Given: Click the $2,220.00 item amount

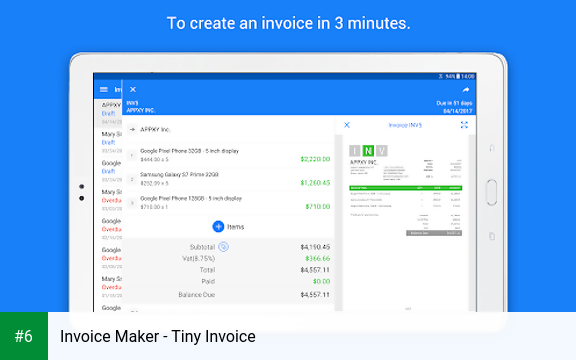Looking at the screenshot, I should coord(315,159).
